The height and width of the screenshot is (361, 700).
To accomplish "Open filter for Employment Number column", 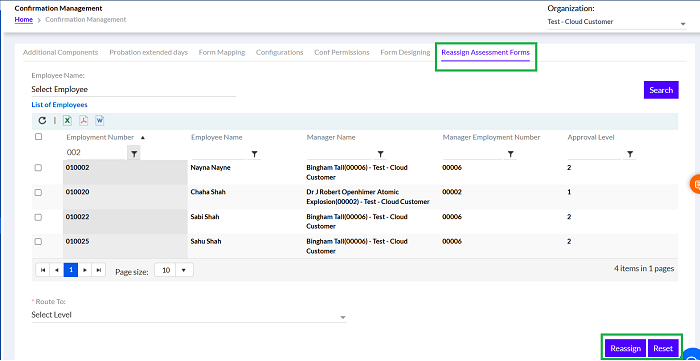I will coord(133,153).
